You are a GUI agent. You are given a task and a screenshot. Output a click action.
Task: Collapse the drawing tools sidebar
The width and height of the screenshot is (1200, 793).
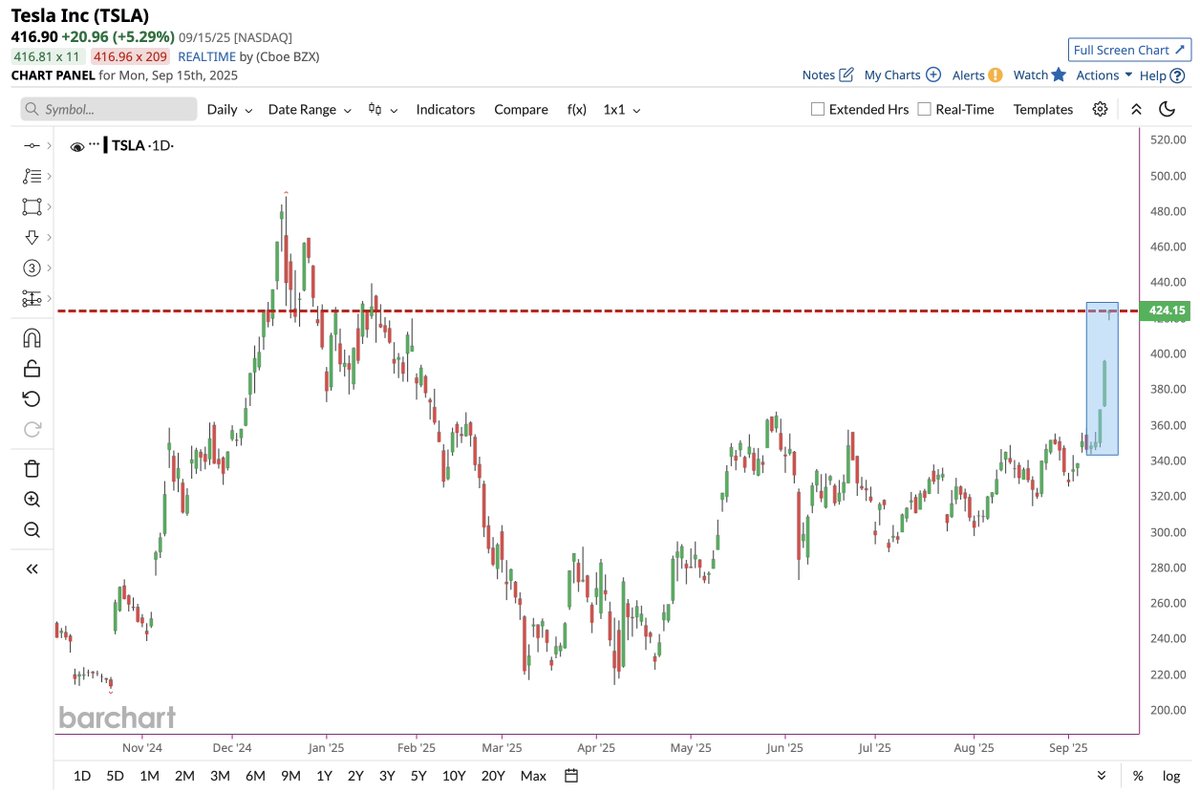[31, 569]
